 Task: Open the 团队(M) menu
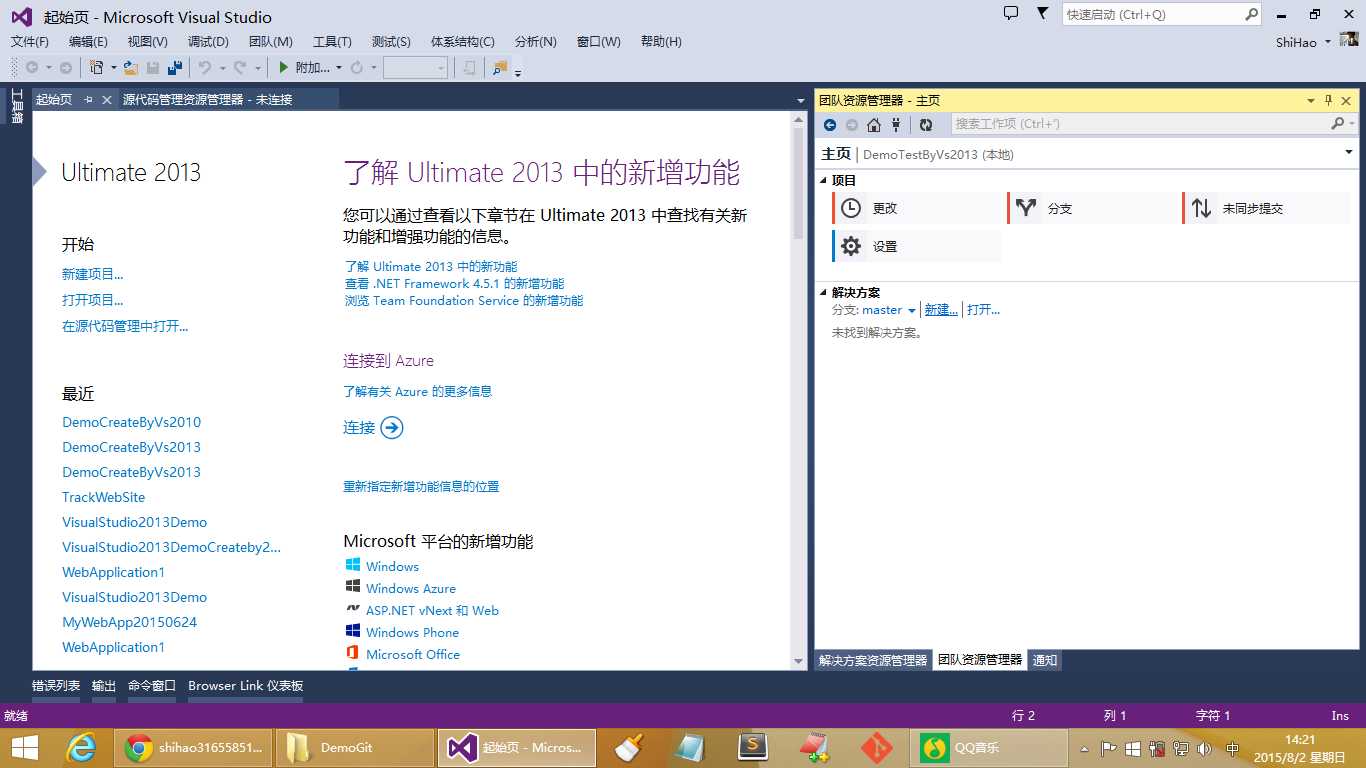tap(270, 42)
